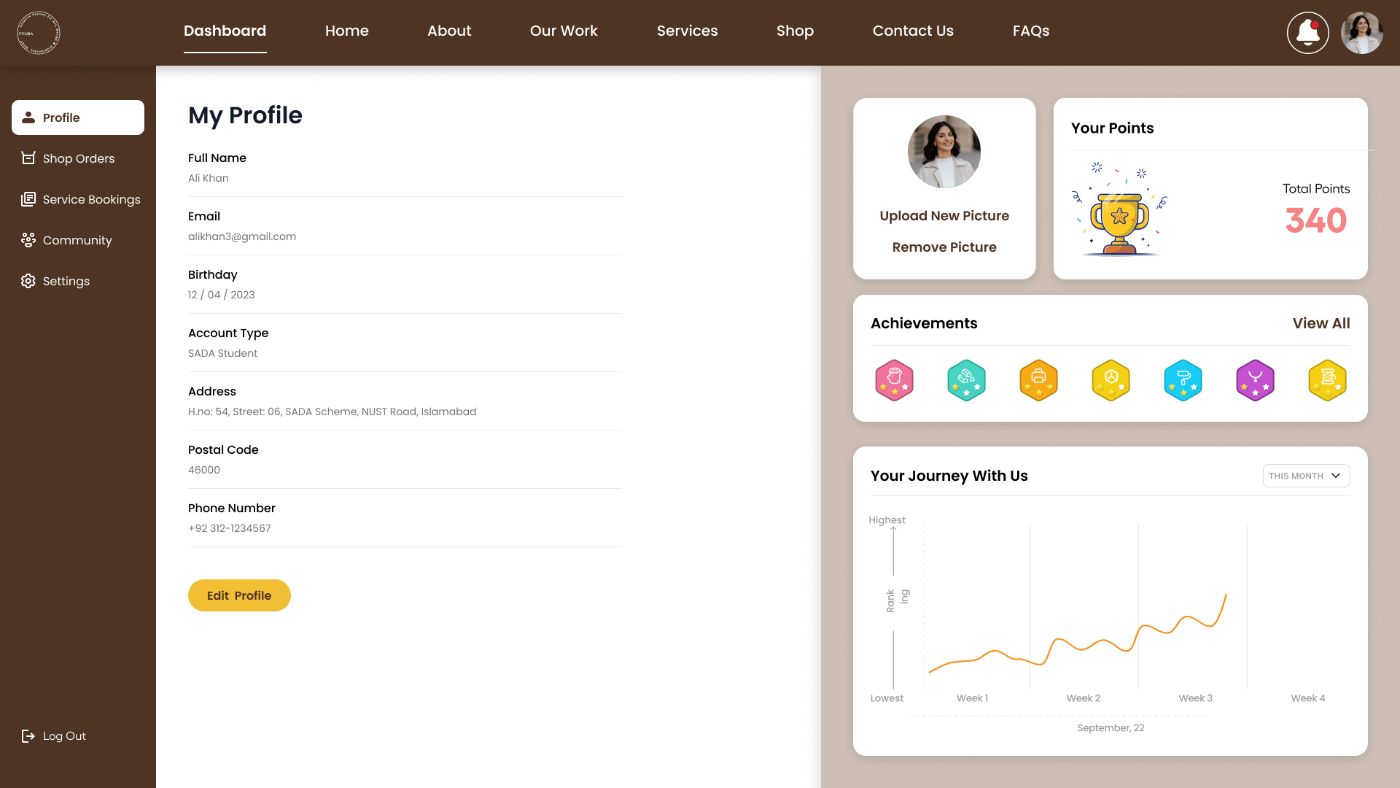1400x788 pixels.
Task: View All achievements
Action: click(1321, 323)
